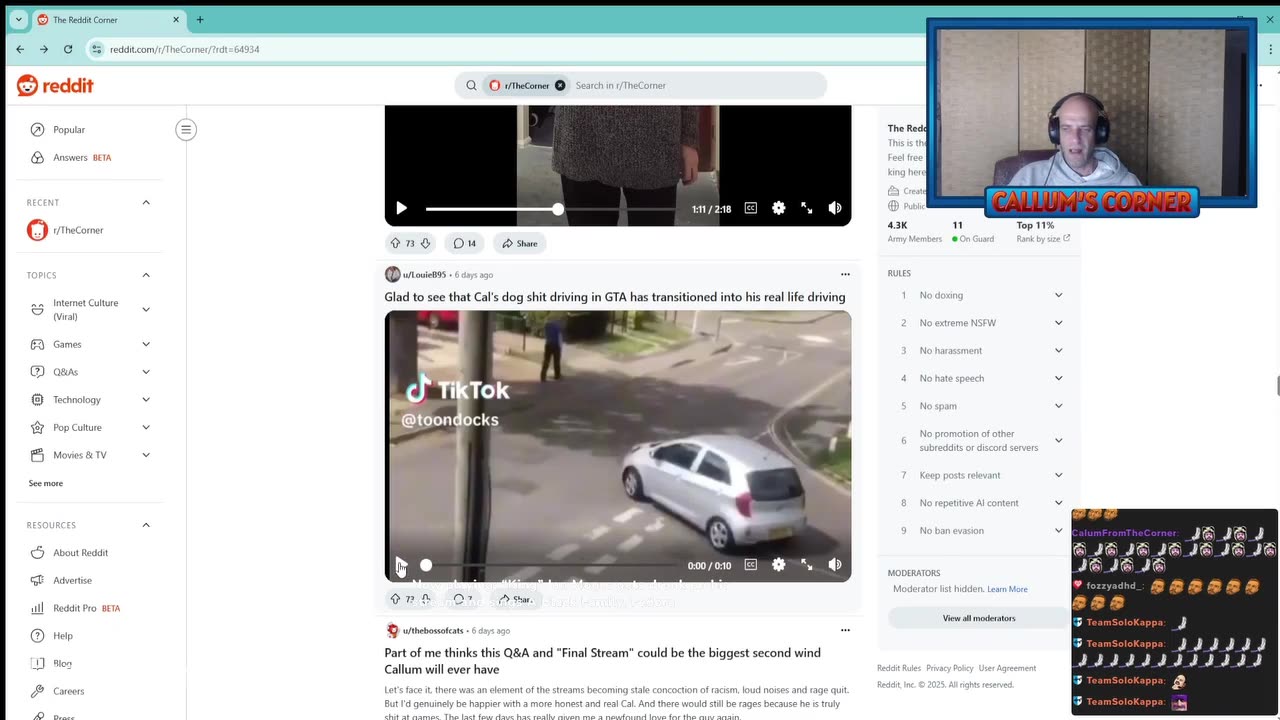The height and width of the screenshot is (720, 1280).
Task: Open the Popular feed in sidebar
Action: 69,129
